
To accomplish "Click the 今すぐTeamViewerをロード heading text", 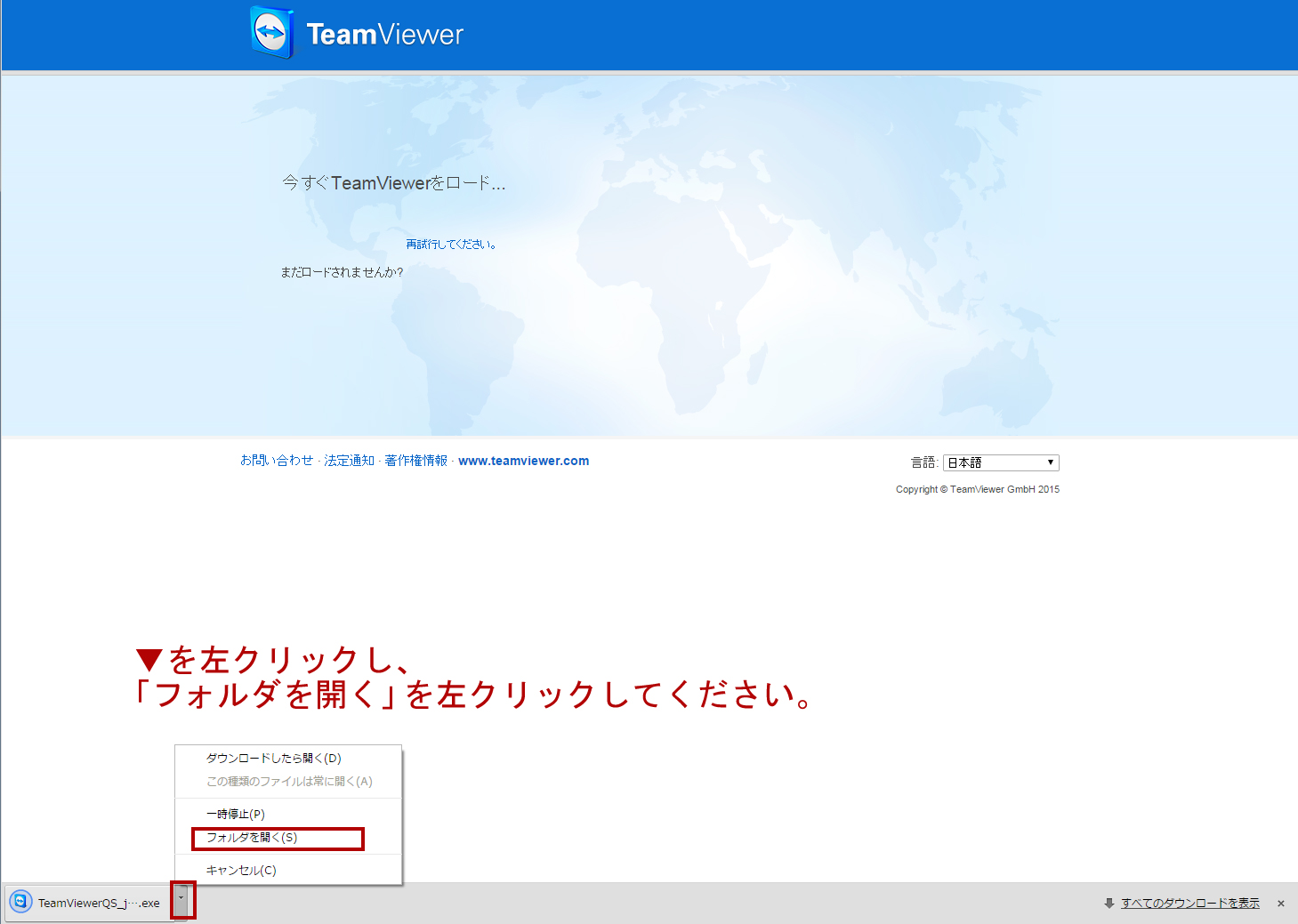I will click(394, 183).
